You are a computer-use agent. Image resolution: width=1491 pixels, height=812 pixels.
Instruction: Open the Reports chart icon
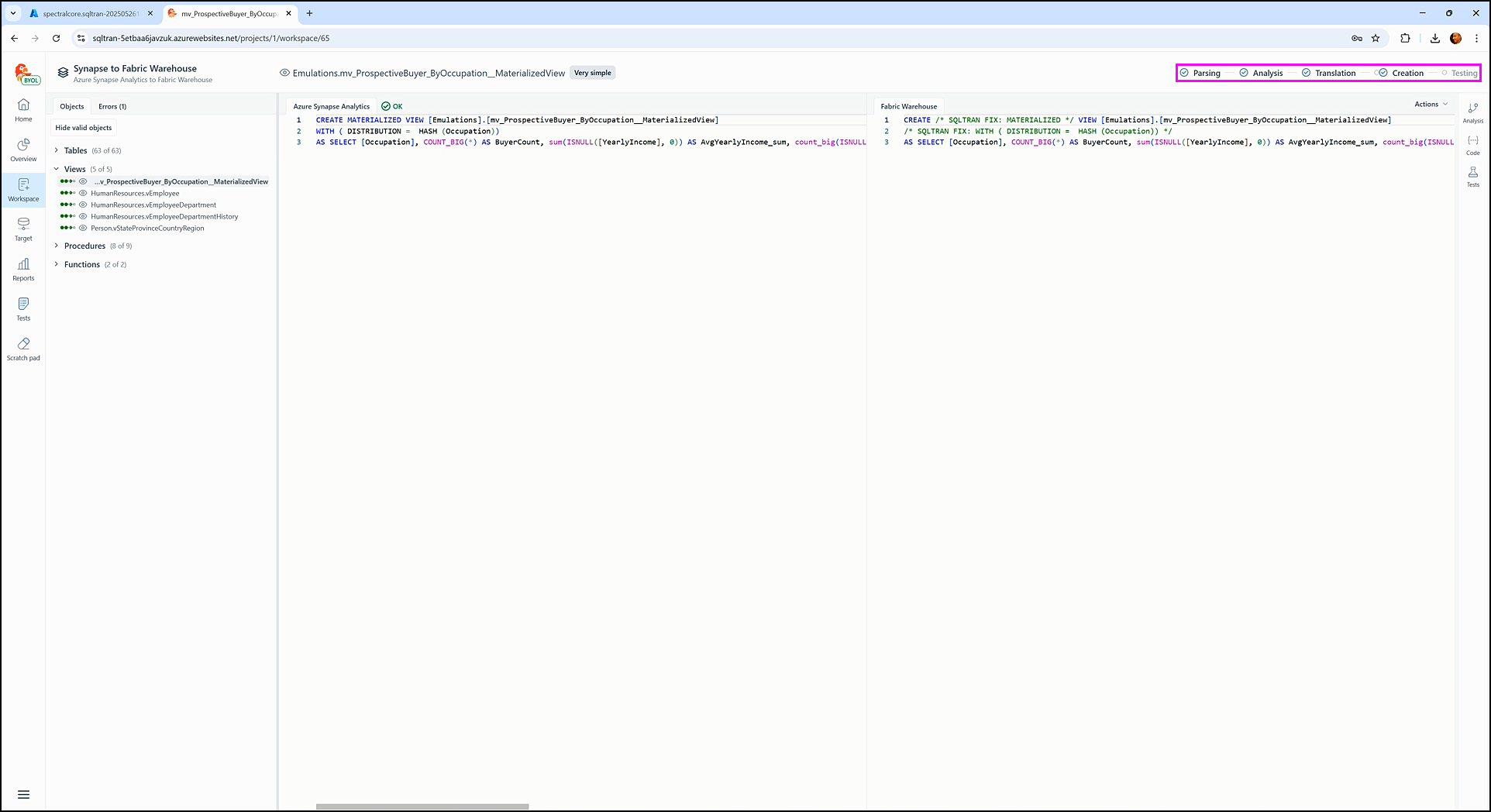pos(23,269)
